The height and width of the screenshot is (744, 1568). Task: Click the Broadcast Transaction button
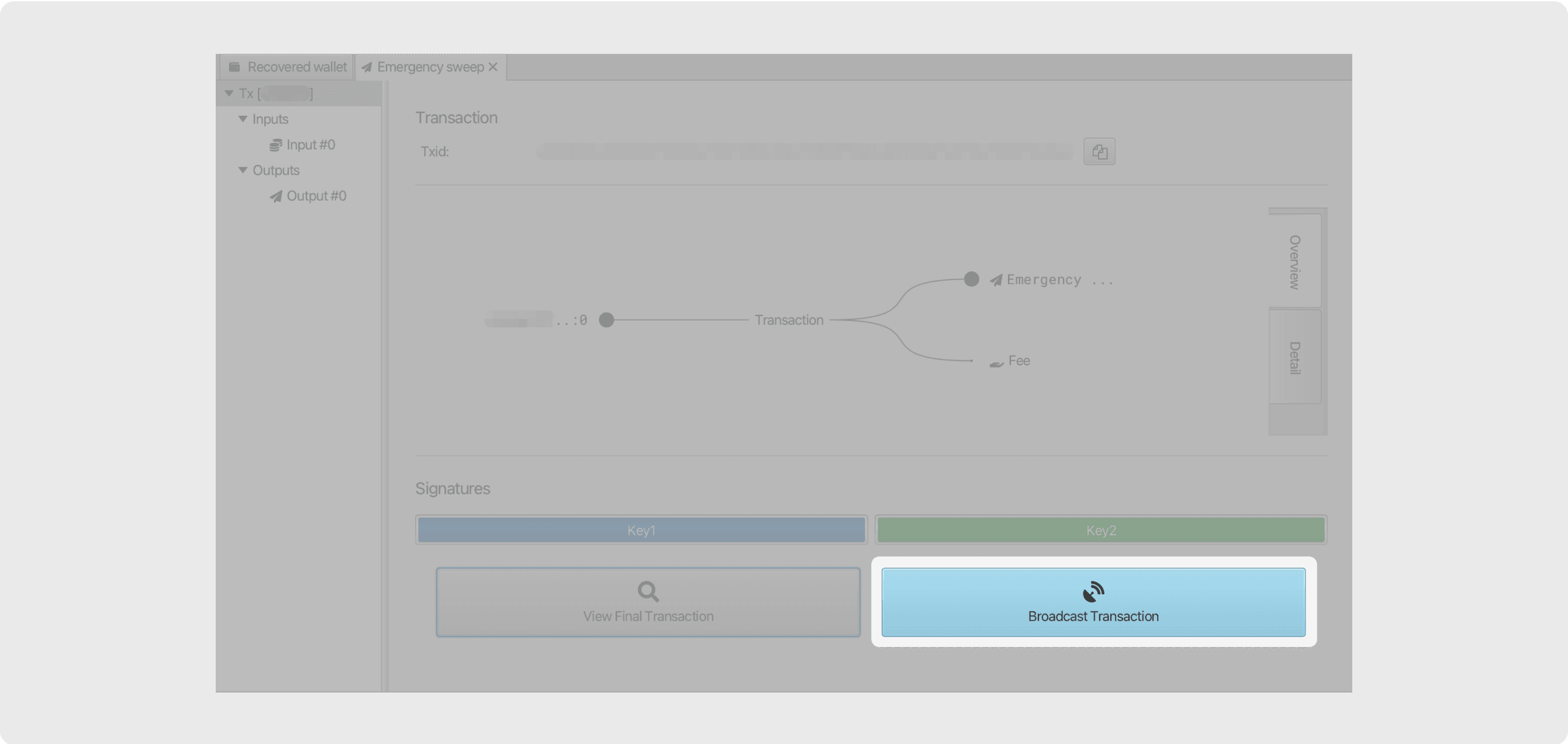(x=1093, y=602)
